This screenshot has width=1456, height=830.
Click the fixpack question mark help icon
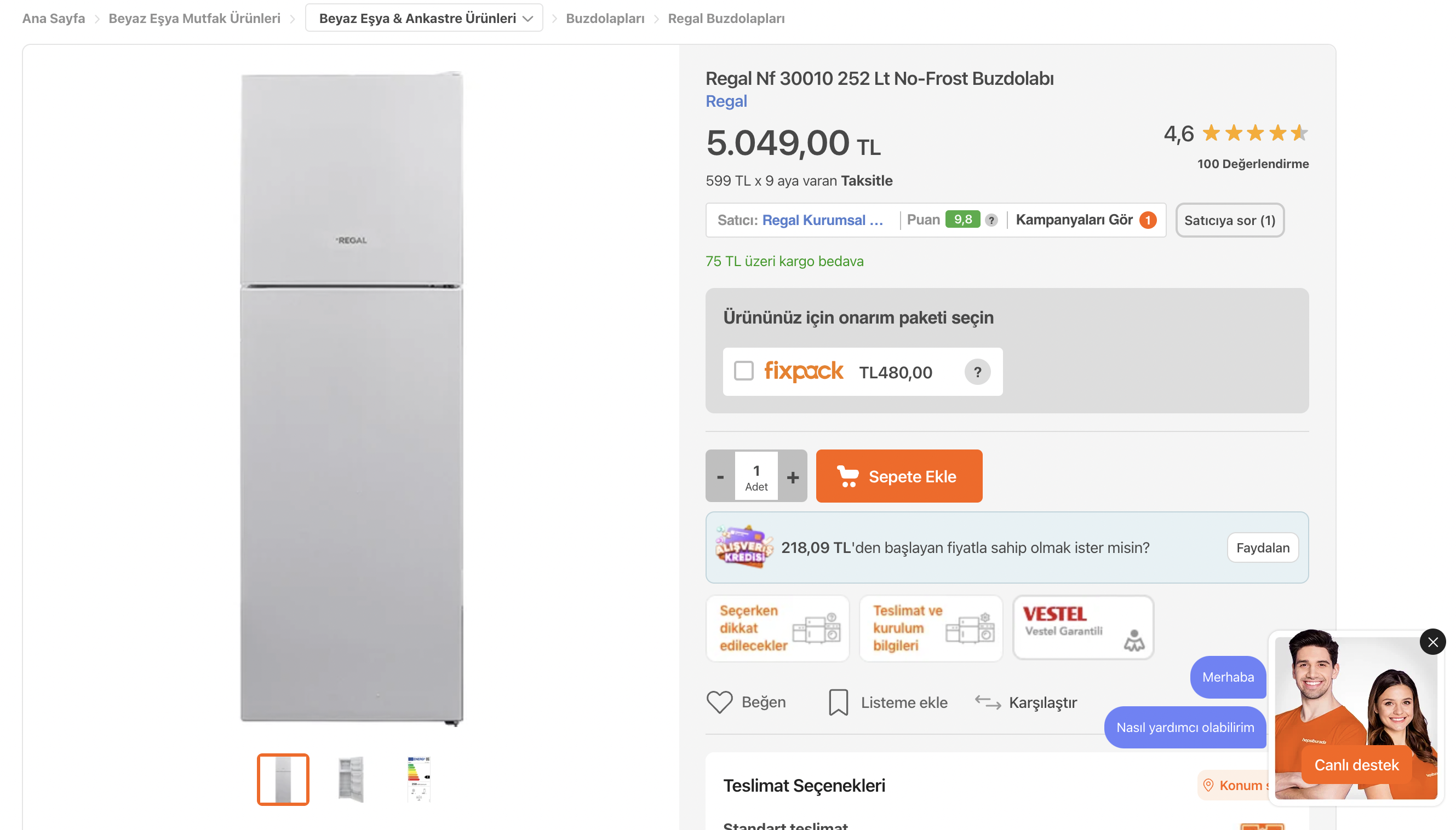[x=977, y=372]
